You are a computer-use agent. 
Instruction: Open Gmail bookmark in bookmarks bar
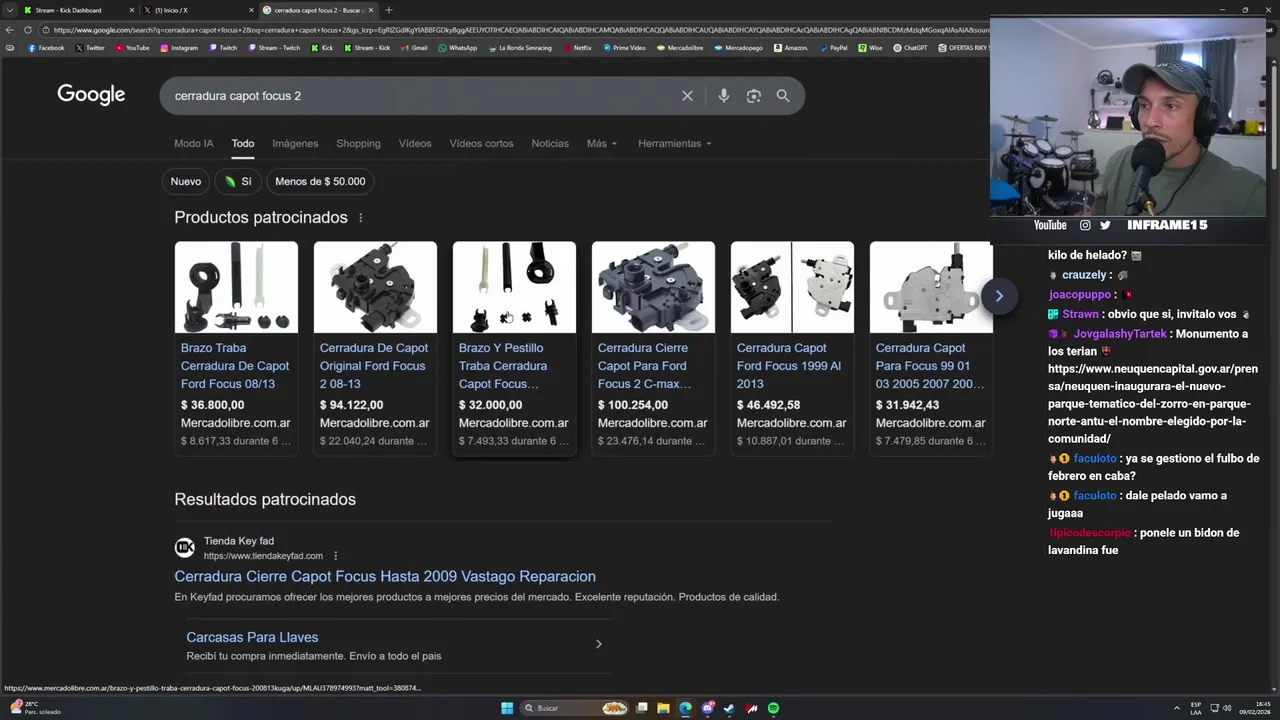414,48
